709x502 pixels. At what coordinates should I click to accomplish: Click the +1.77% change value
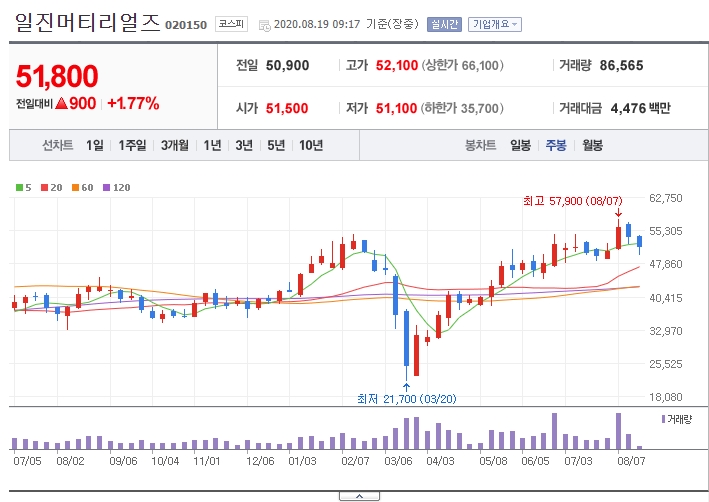coord(133,104)
